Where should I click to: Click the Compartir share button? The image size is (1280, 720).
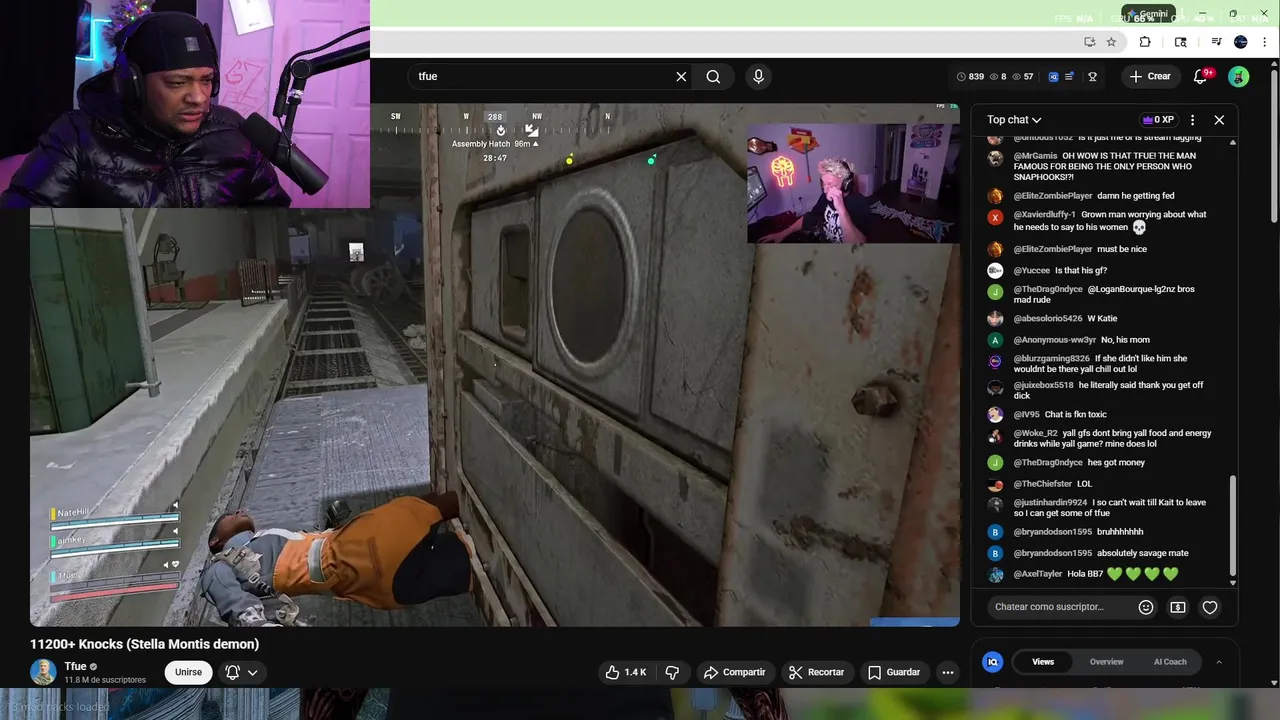point(734,672)
